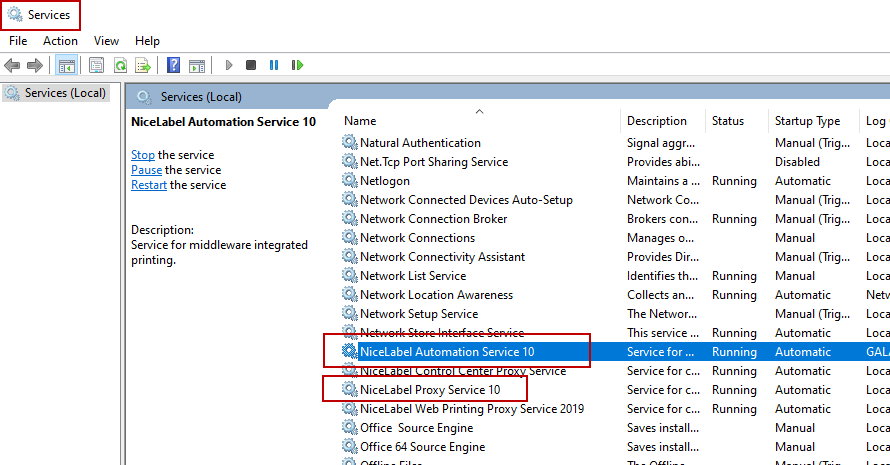Click the Restart the service link
The height and width of the screenshot is (465, 890).
click(x=149, y=185)
